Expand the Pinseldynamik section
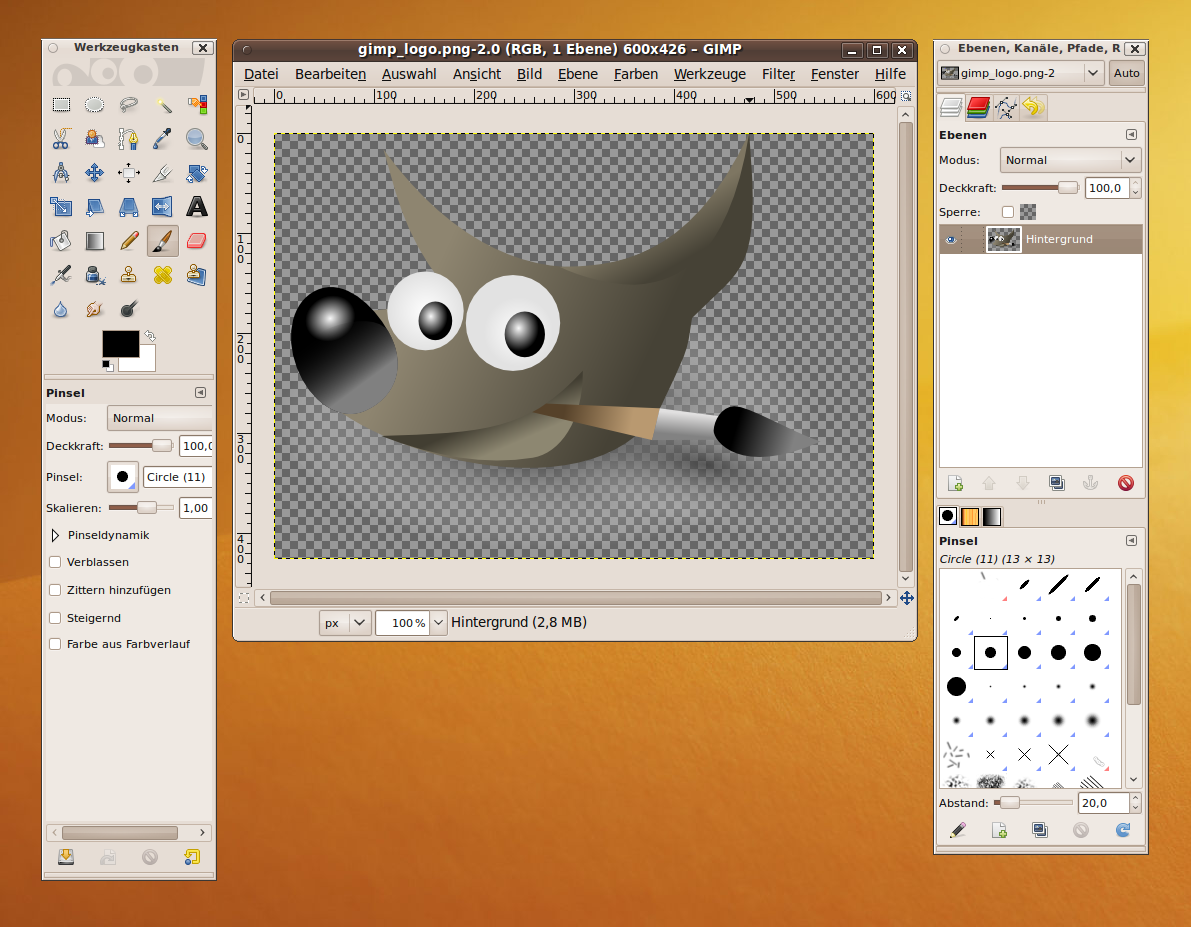The image size is (1191, 927). [55, 535]
